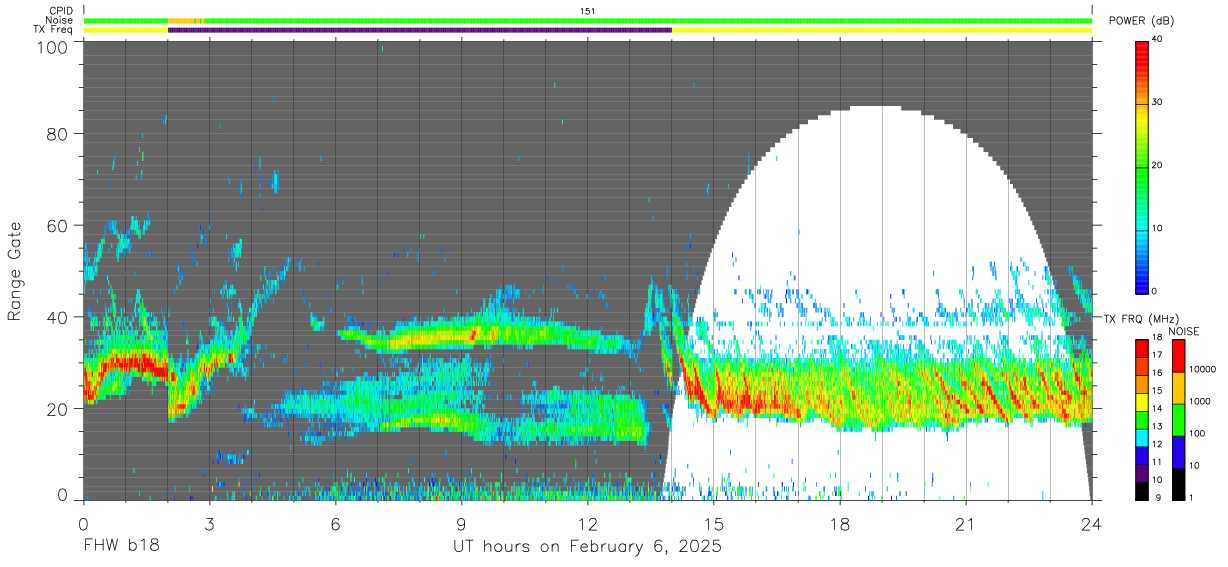Click the 1 label on NOISE legend
The height and width of the screenshot is (567, 1228).
pyautogui.click(x=1193, y=498)
